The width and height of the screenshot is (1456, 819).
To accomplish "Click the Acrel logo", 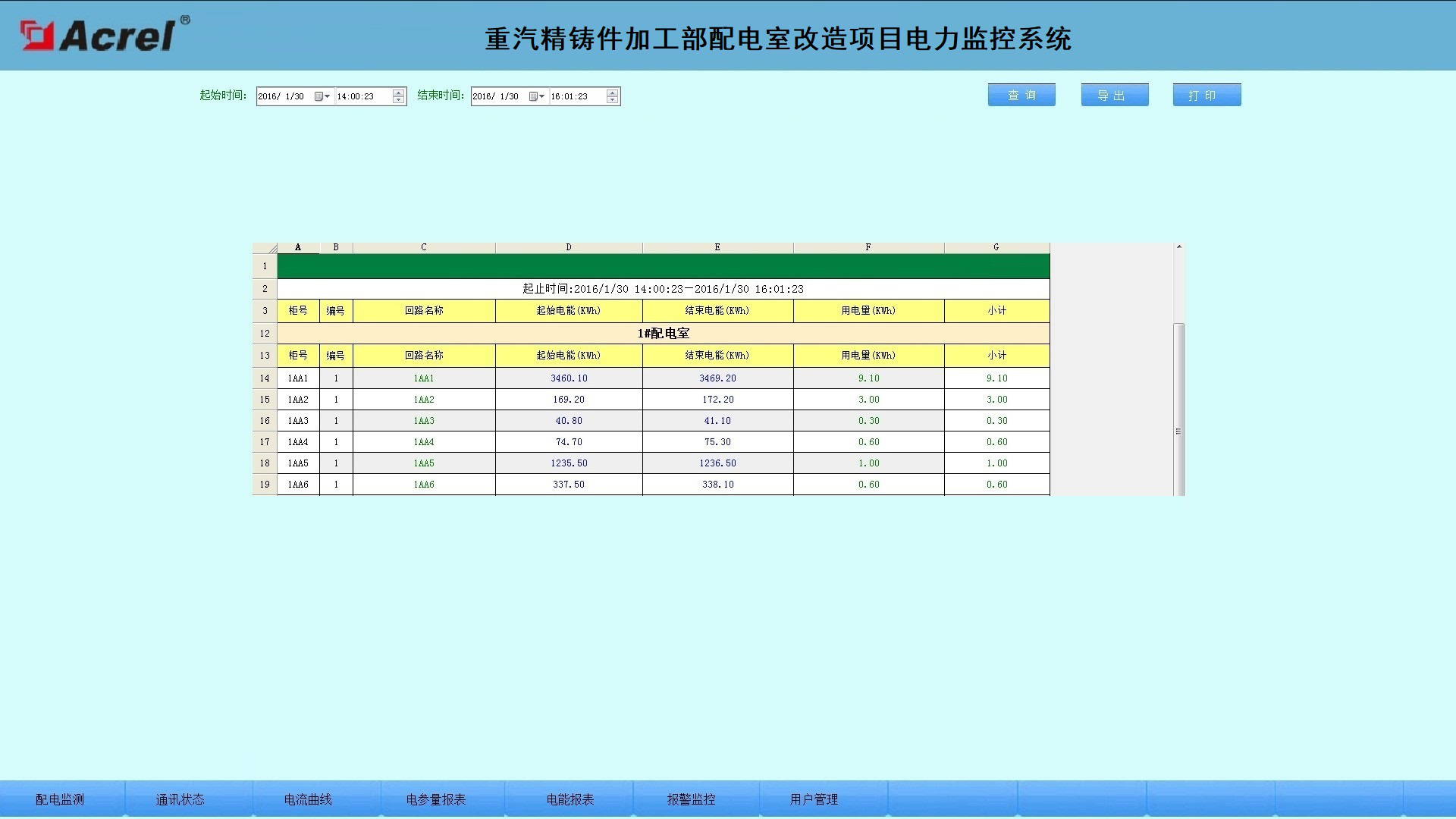I will [105, 35].
